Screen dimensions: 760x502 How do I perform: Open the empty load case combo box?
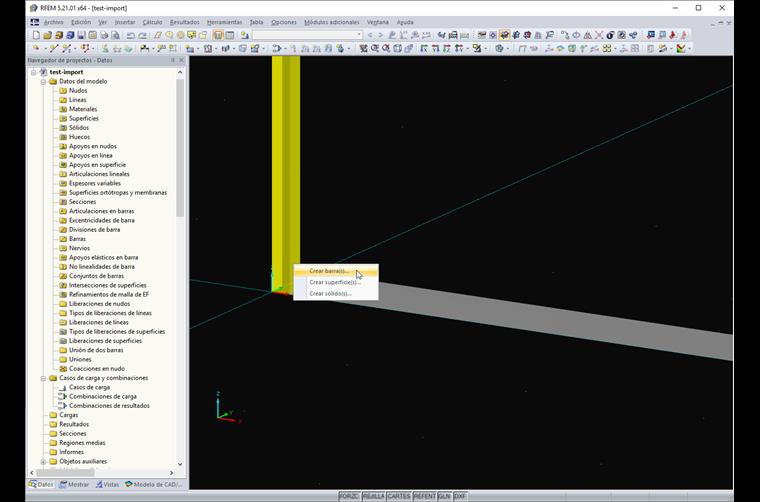coord(307,35)
